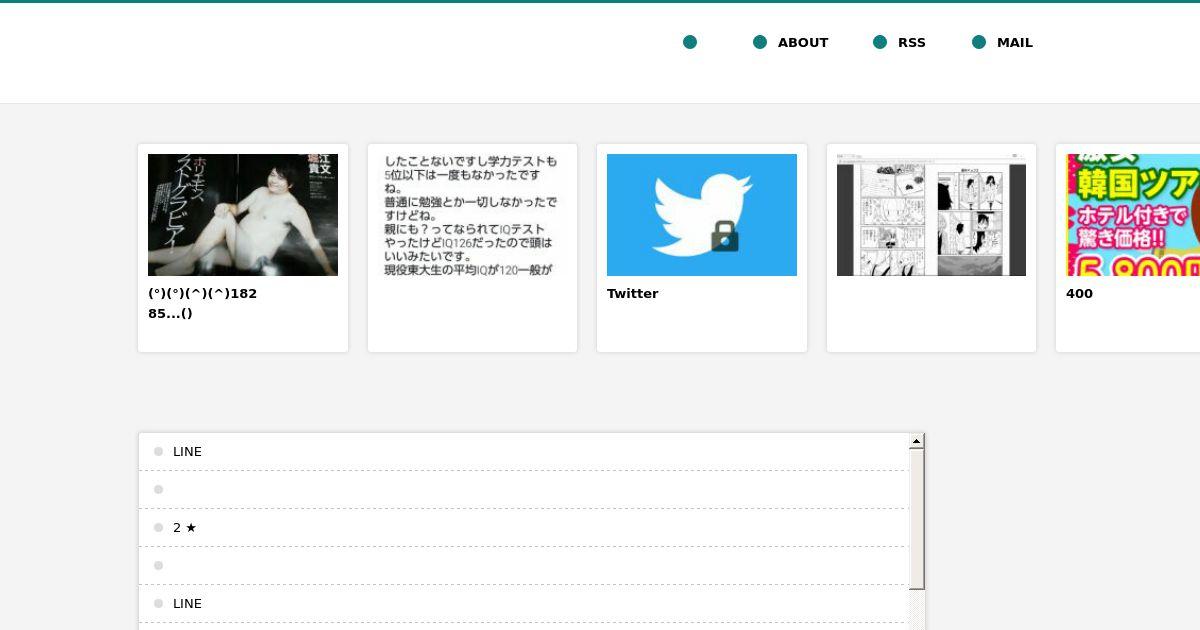Click the Twitter card title

(632, 293)
